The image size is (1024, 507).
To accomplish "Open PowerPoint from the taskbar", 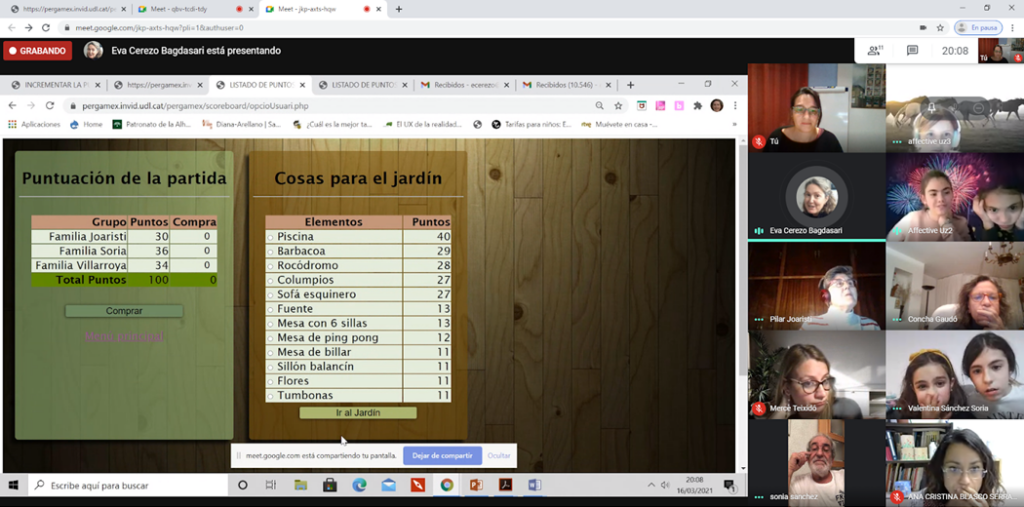I will 476,485.
